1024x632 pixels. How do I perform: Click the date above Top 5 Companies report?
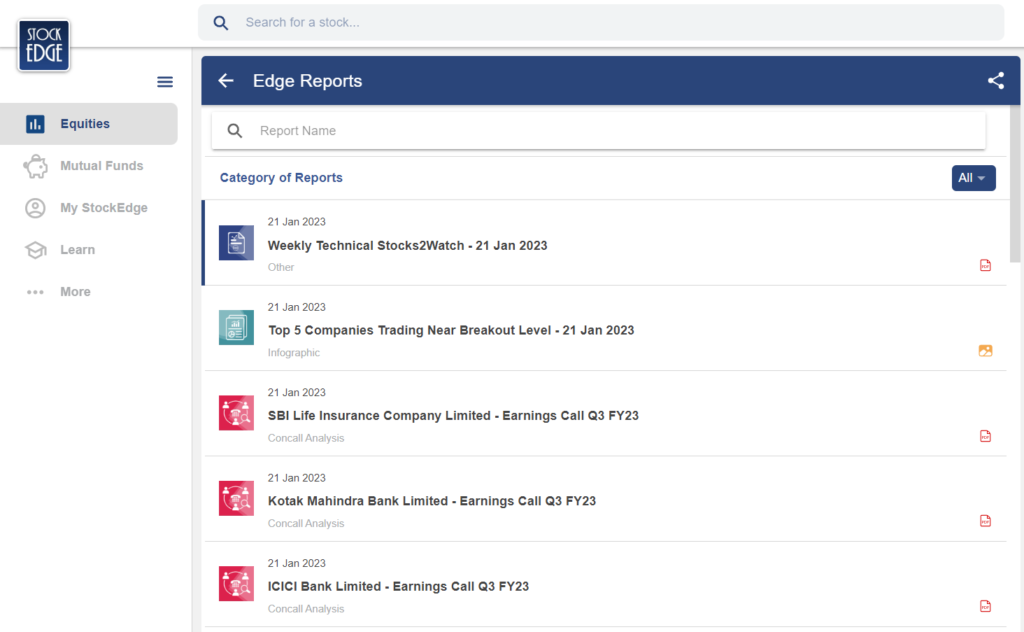click(x=296, y=307)
